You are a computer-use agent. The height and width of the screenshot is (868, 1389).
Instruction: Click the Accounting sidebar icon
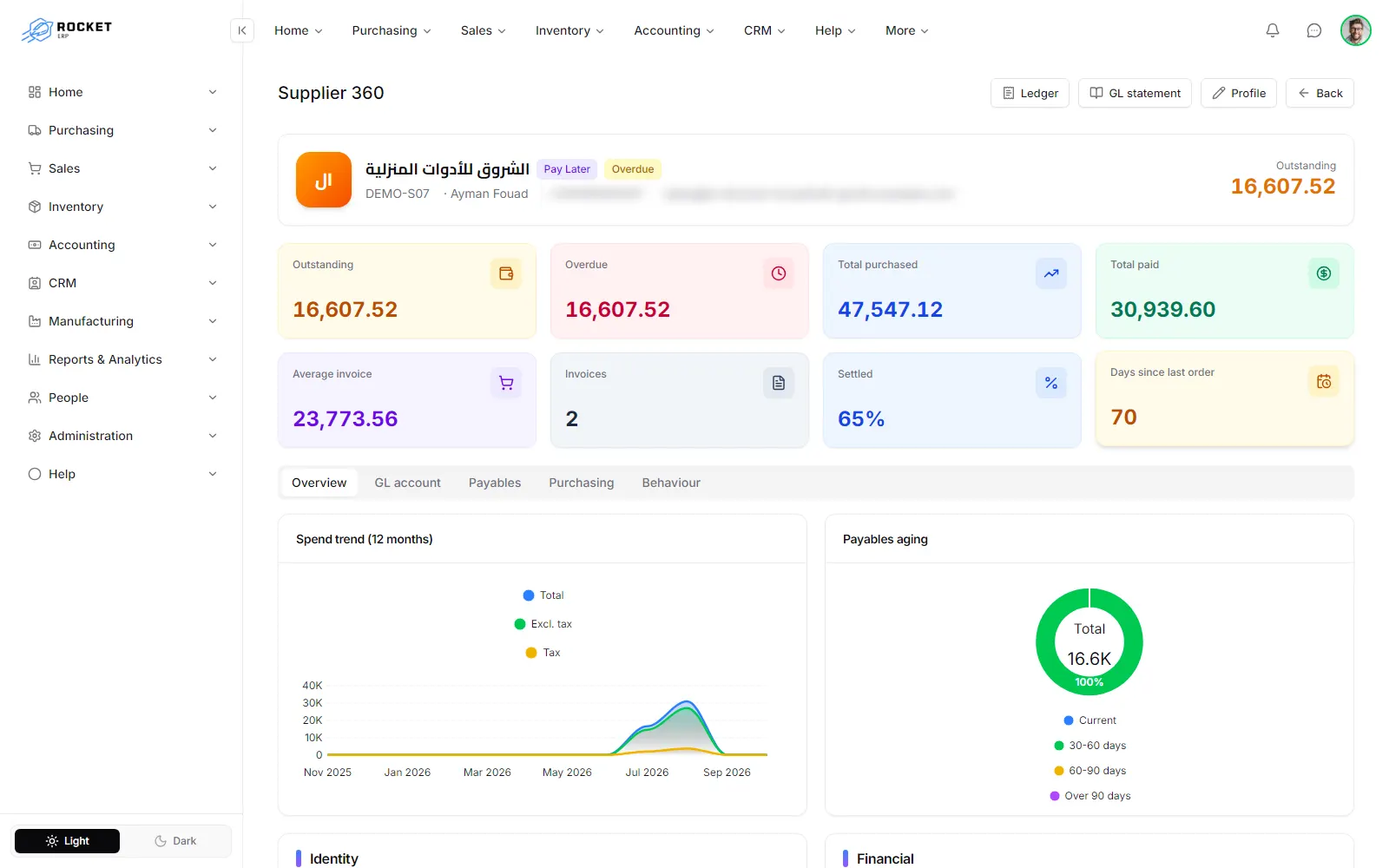click(35, 245)
